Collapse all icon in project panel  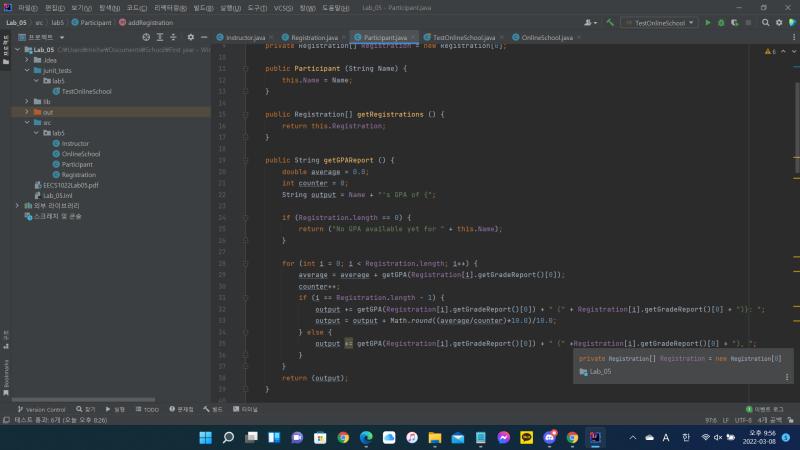[x=173, y=37]
